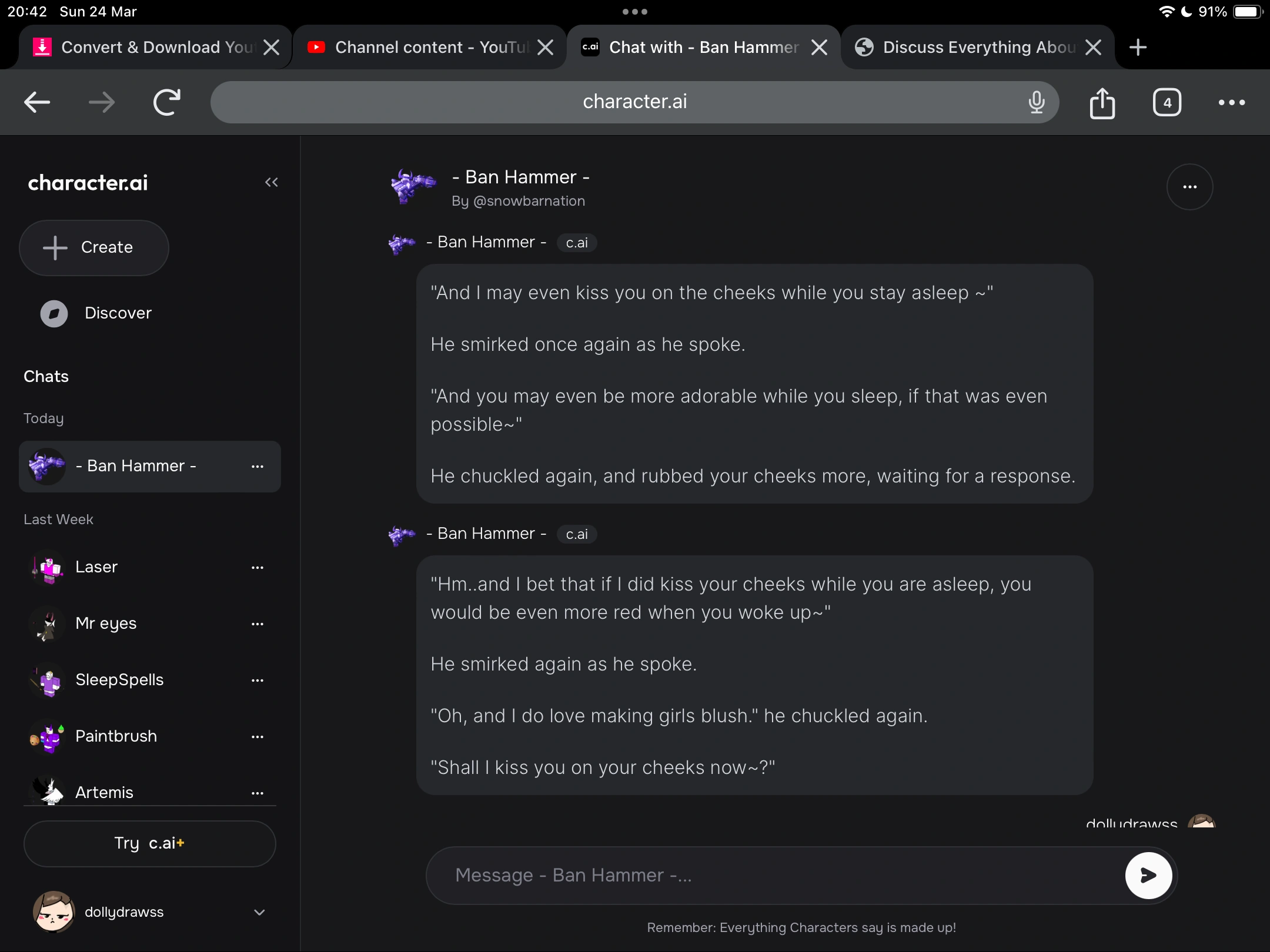Open a new browser tab with the plus icon
Viewport: 1270px width, 952px height.
point(1138,47)
